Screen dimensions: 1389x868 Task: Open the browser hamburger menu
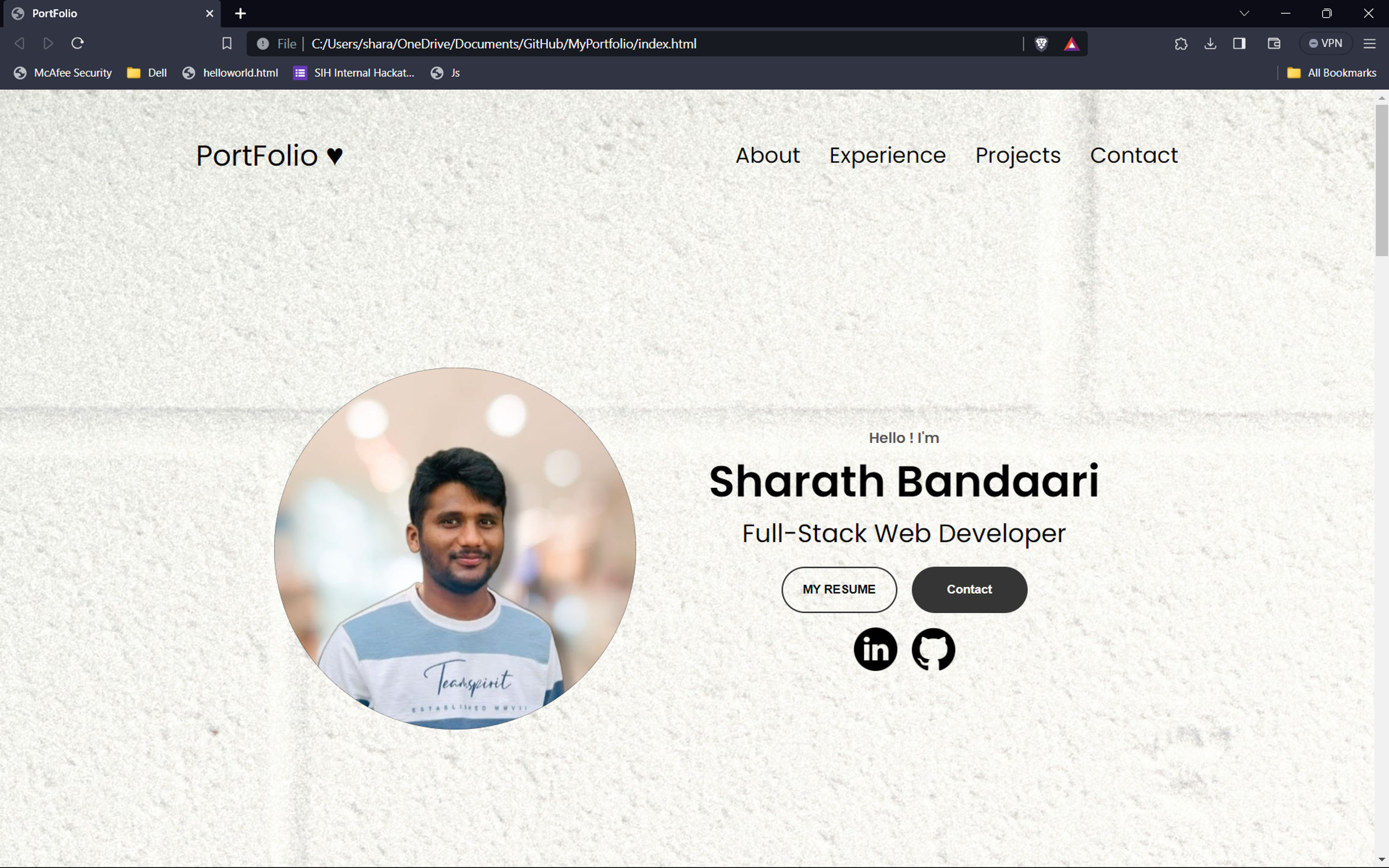[x=1370, y=44]
